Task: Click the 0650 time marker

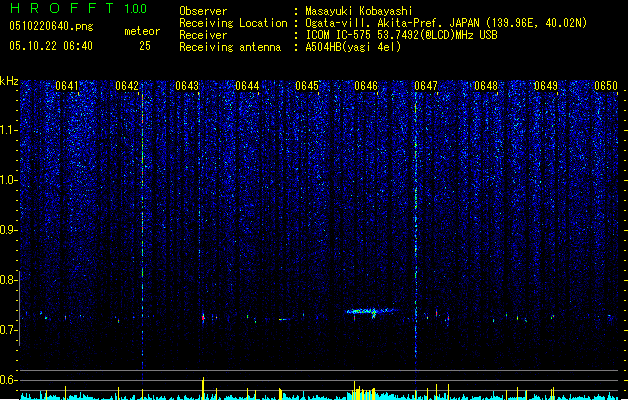Action: (606, 86)
